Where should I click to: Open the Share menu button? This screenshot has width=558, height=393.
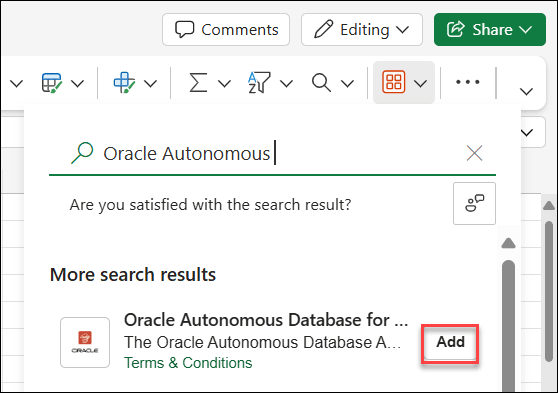click(490, 30)
